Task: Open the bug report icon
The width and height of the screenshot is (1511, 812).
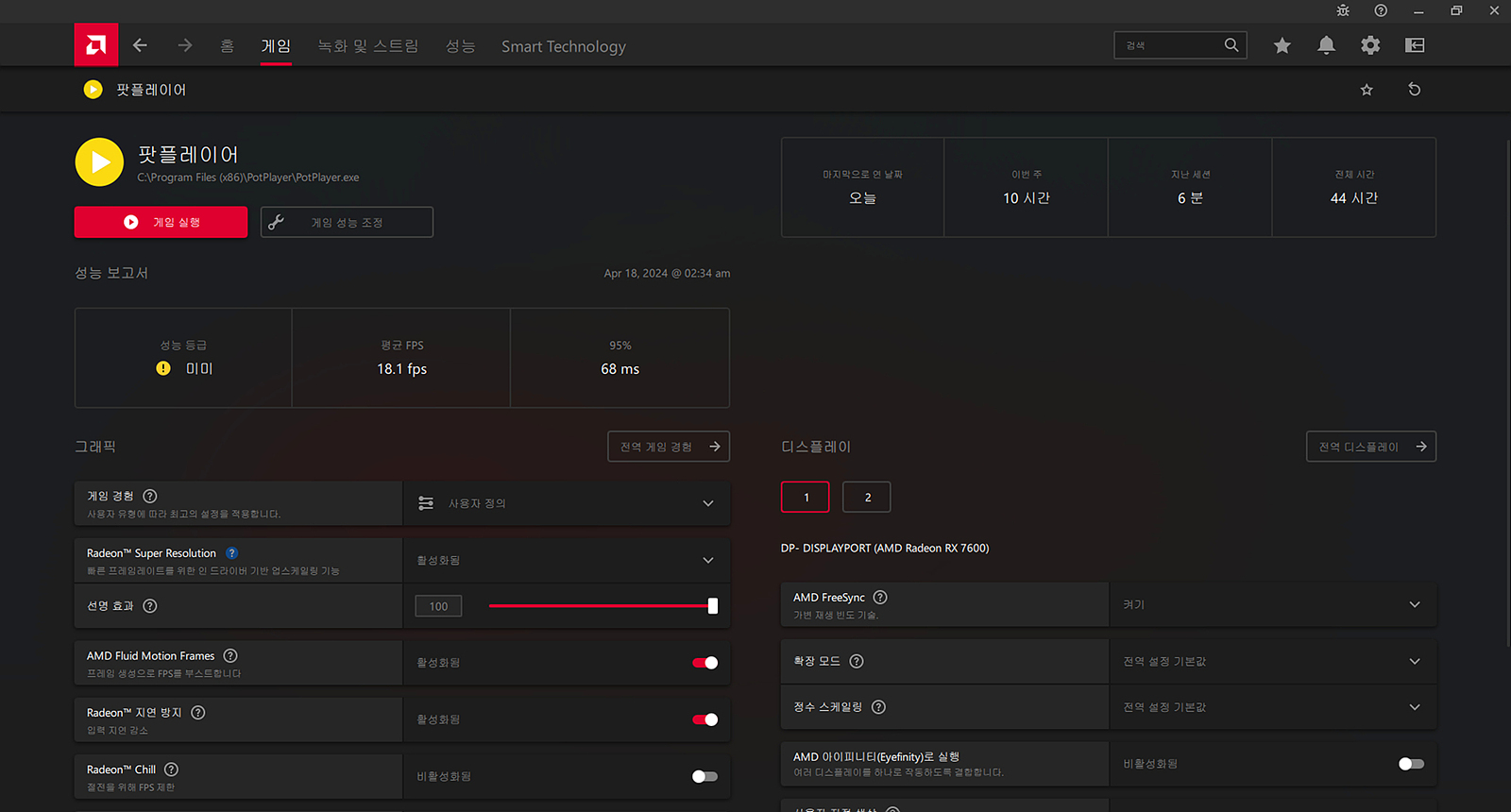Action: [x=1343, y=10]
